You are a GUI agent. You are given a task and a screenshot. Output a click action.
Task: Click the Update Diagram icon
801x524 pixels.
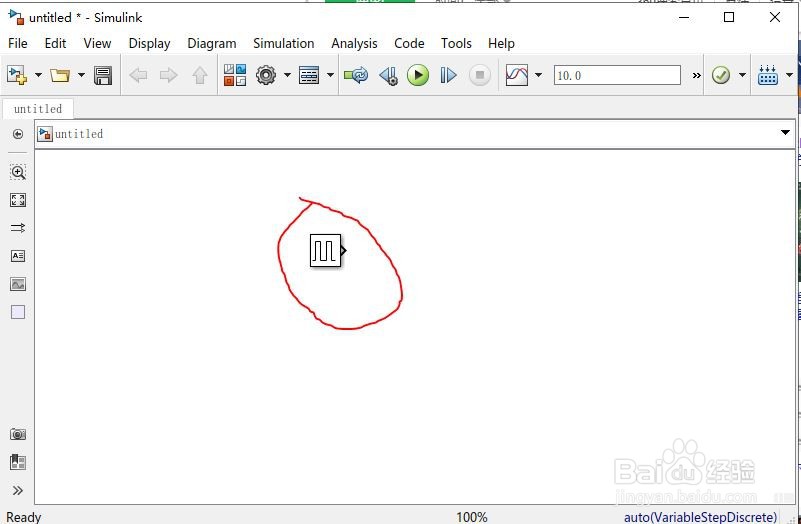click(x=356, y=76)
